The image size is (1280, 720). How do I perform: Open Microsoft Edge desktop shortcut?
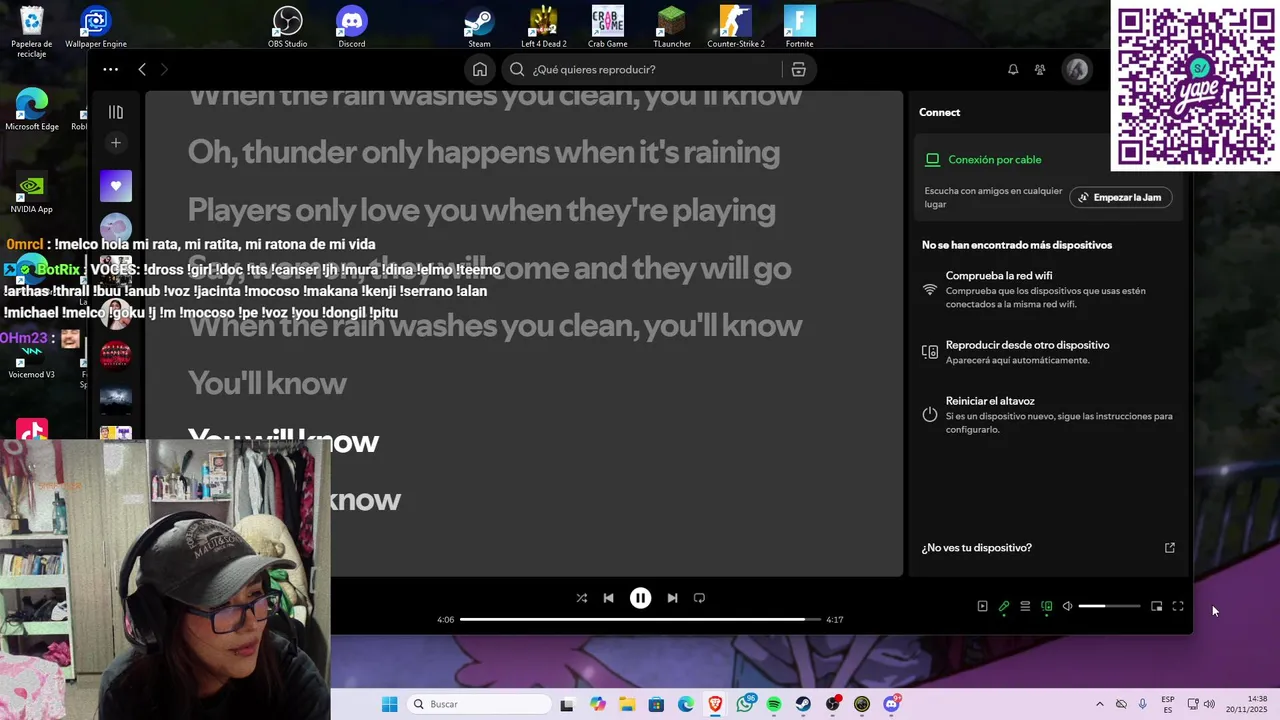32,110
